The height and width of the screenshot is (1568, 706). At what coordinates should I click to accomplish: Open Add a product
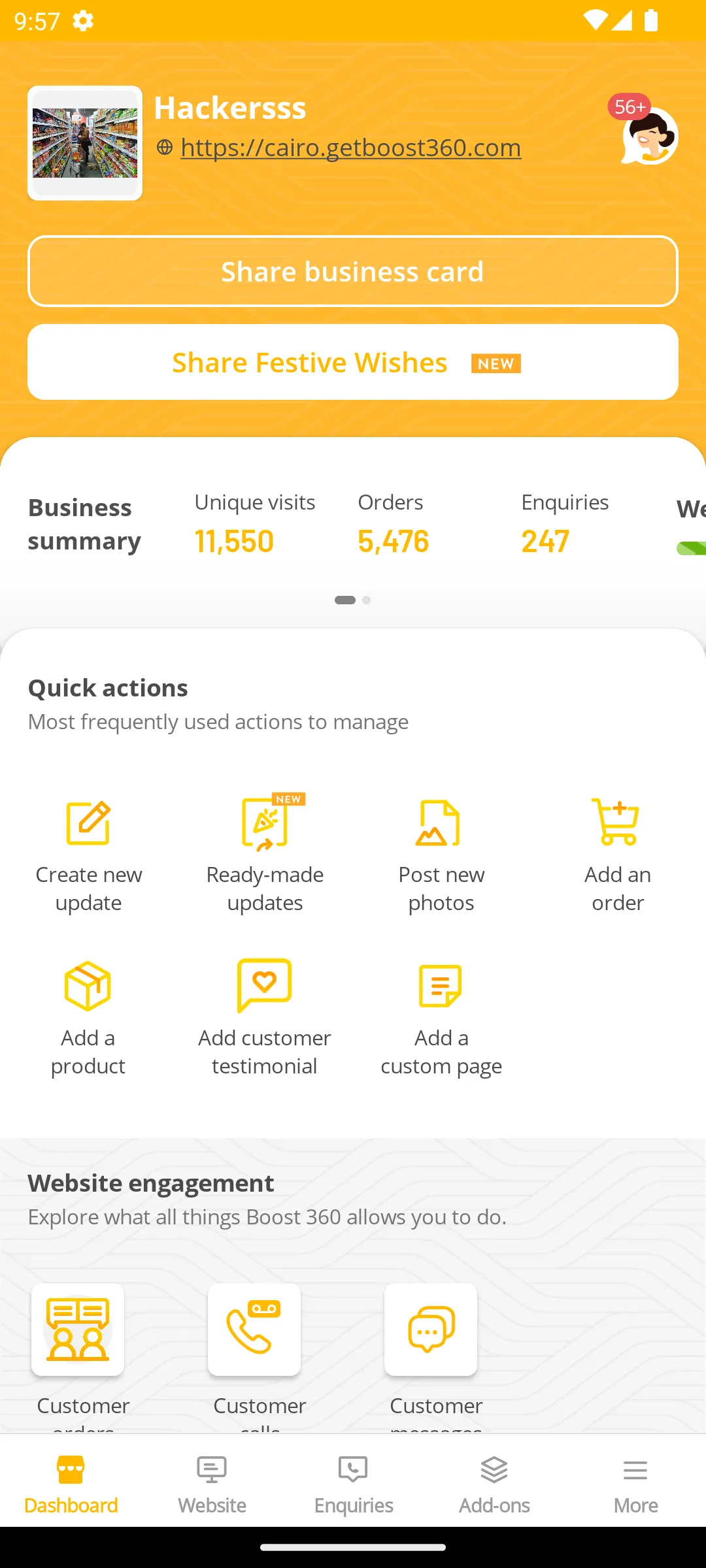tap(88, 986)
